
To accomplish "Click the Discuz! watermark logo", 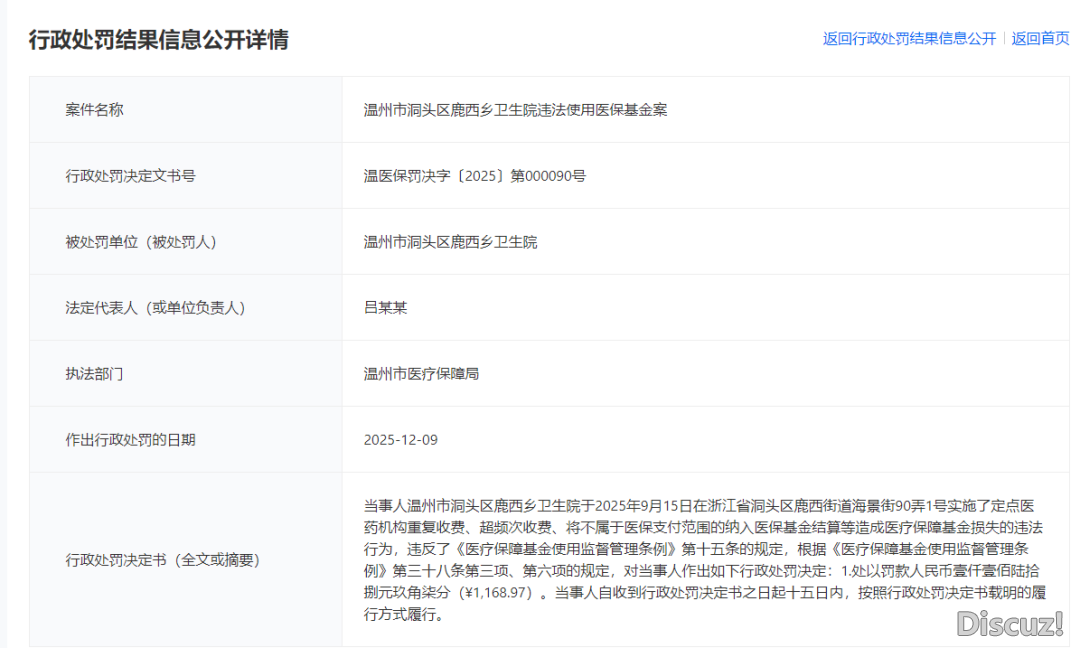I will tap(1009, 624).
